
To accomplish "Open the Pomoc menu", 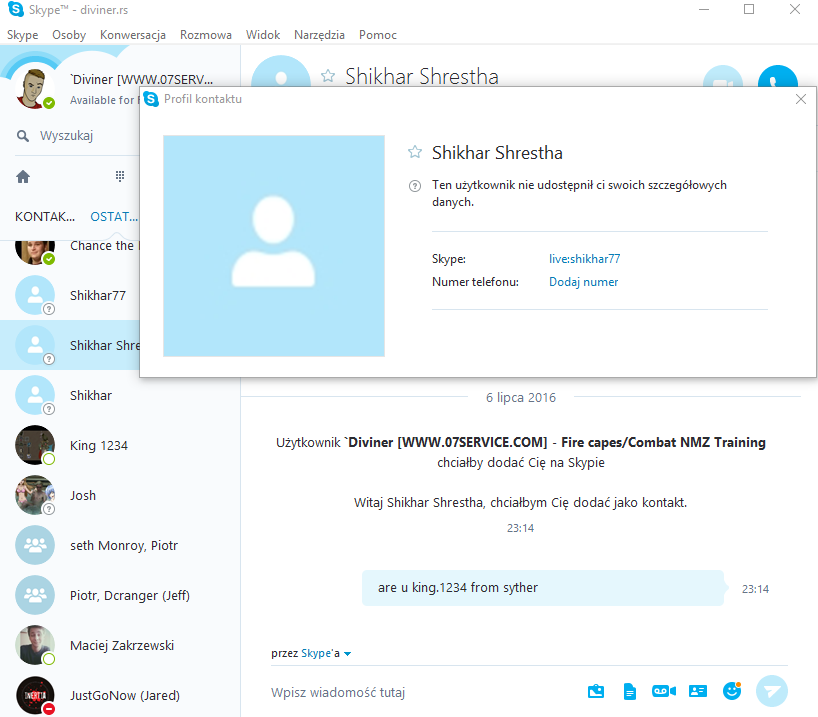I will coord(378,35).
